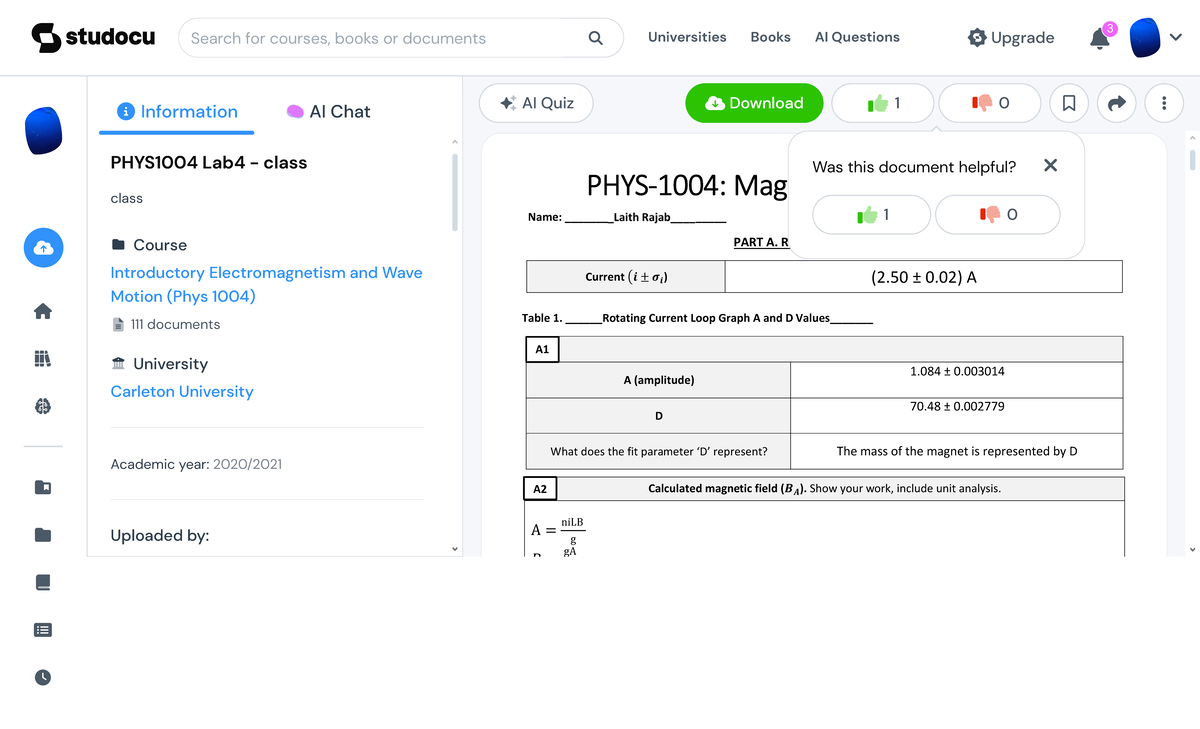Click the AI brain icon in sidebar

coord(43,406)
